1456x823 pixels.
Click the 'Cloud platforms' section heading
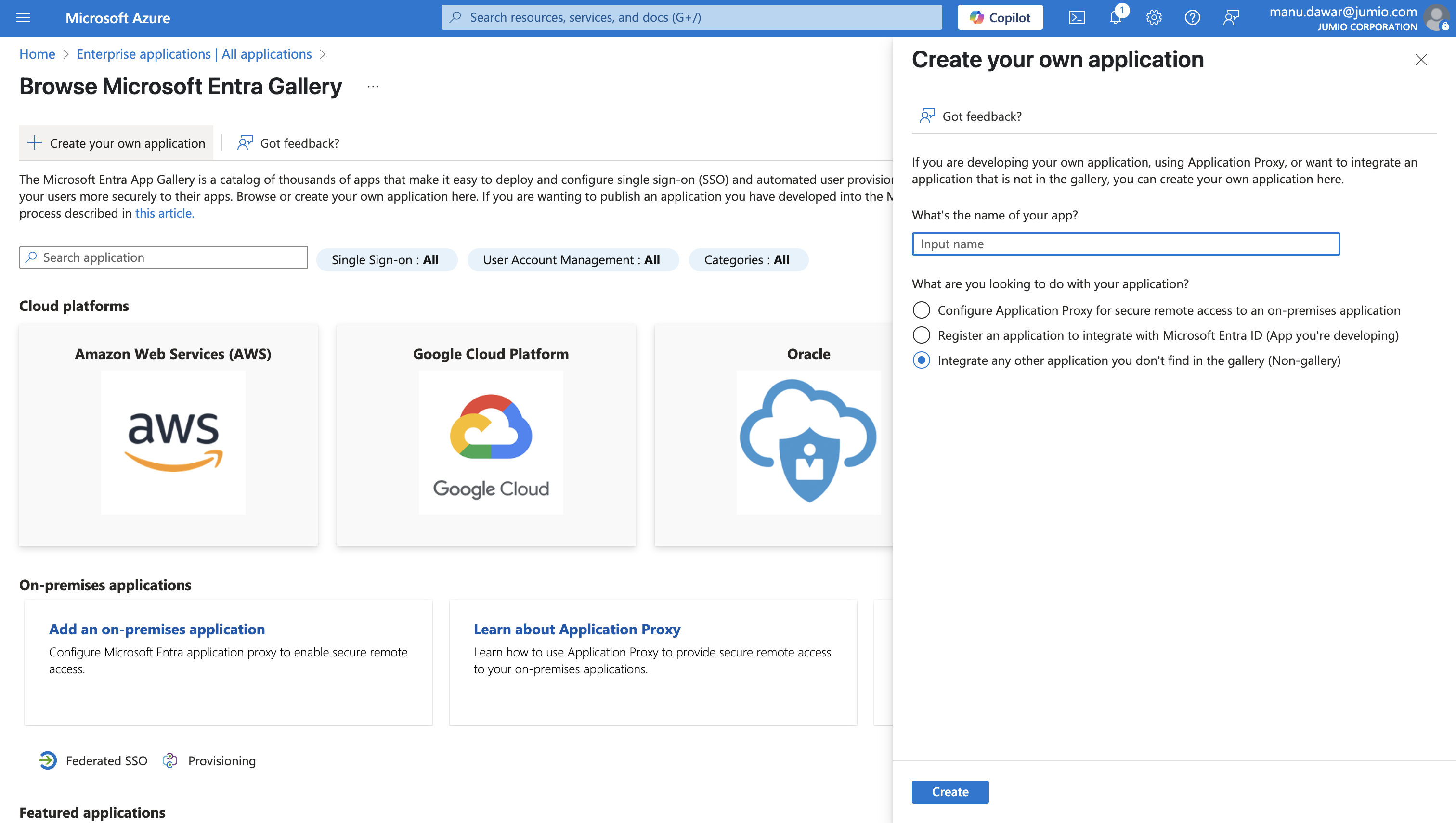[74, 306]
